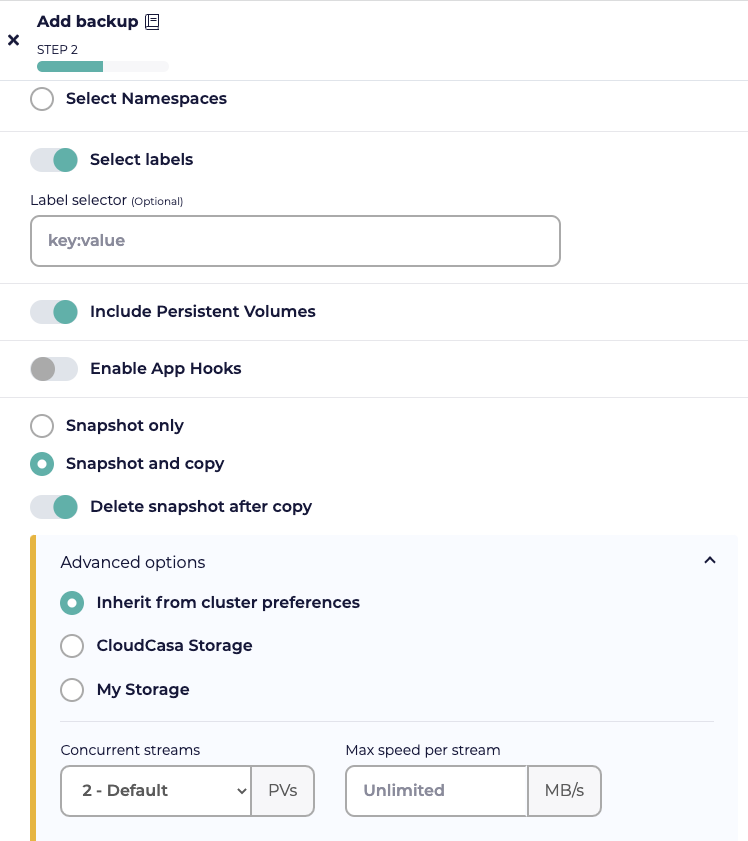Click the Step 2 progress bar
The width and height of the screenshot is (748, 841).
pyautogui.click(x=102, y=67)
